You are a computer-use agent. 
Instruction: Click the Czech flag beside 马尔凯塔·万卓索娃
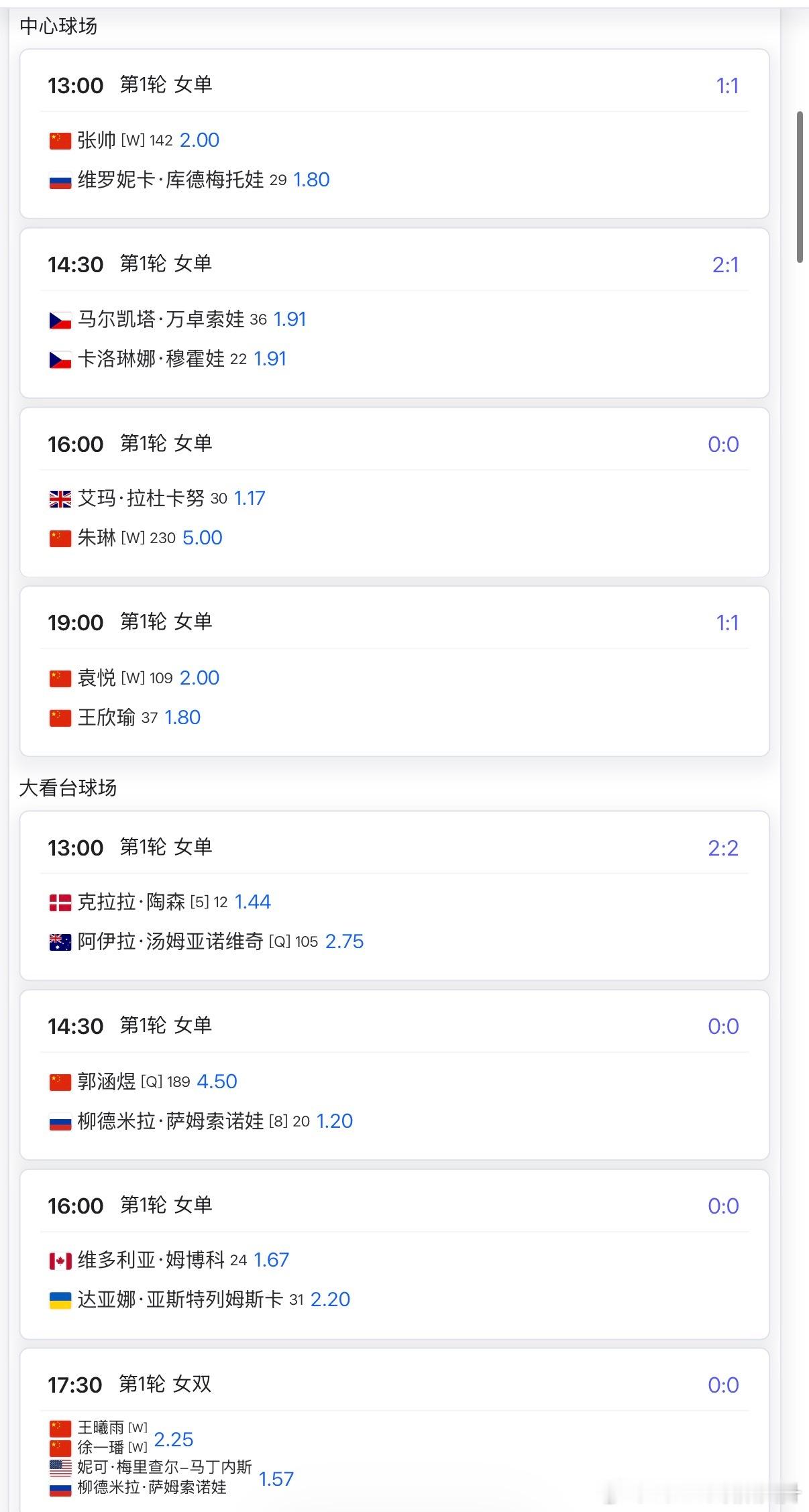point(60,321)
